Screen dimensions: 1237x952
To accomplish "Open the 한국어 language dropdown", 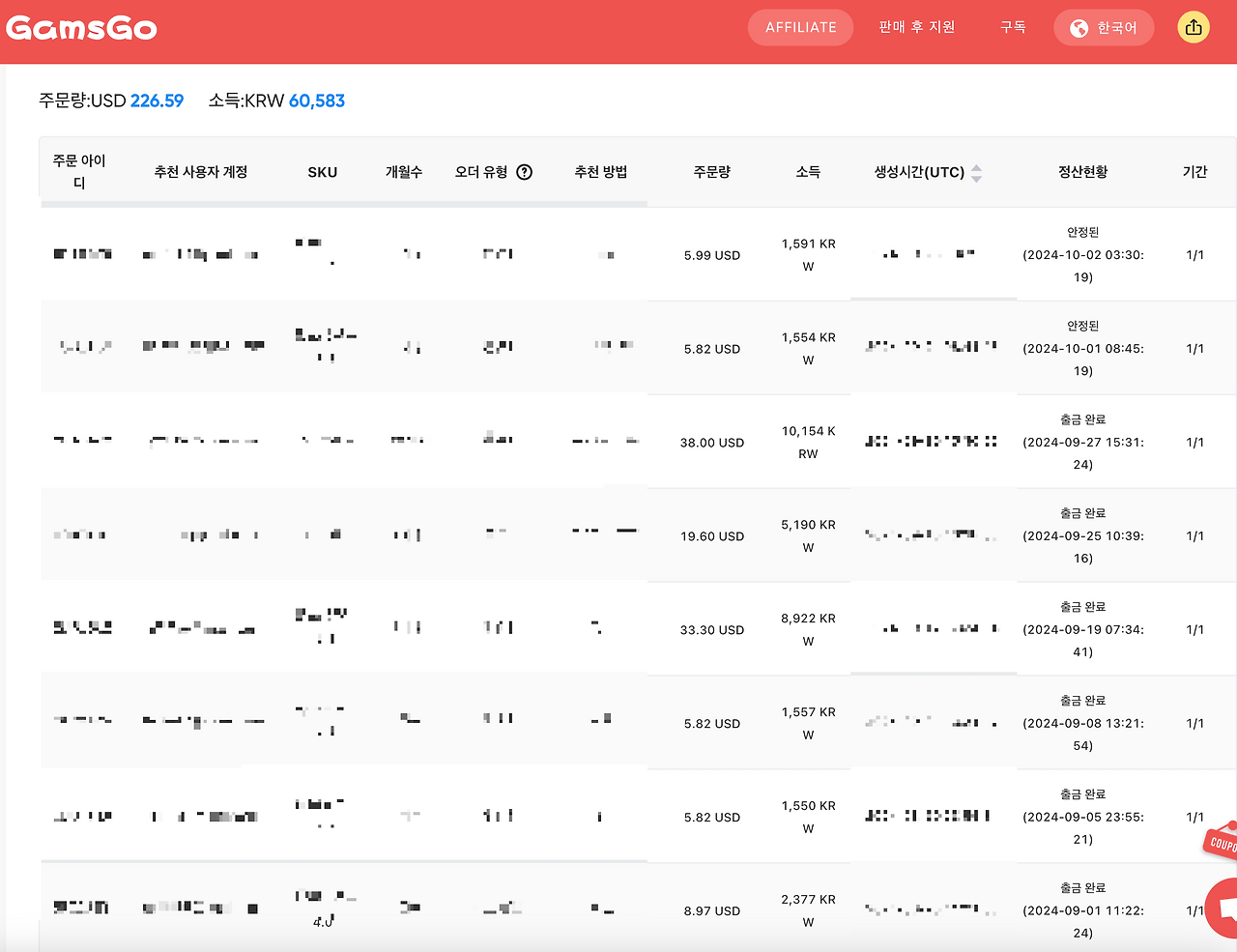I will pos(1104,27).
